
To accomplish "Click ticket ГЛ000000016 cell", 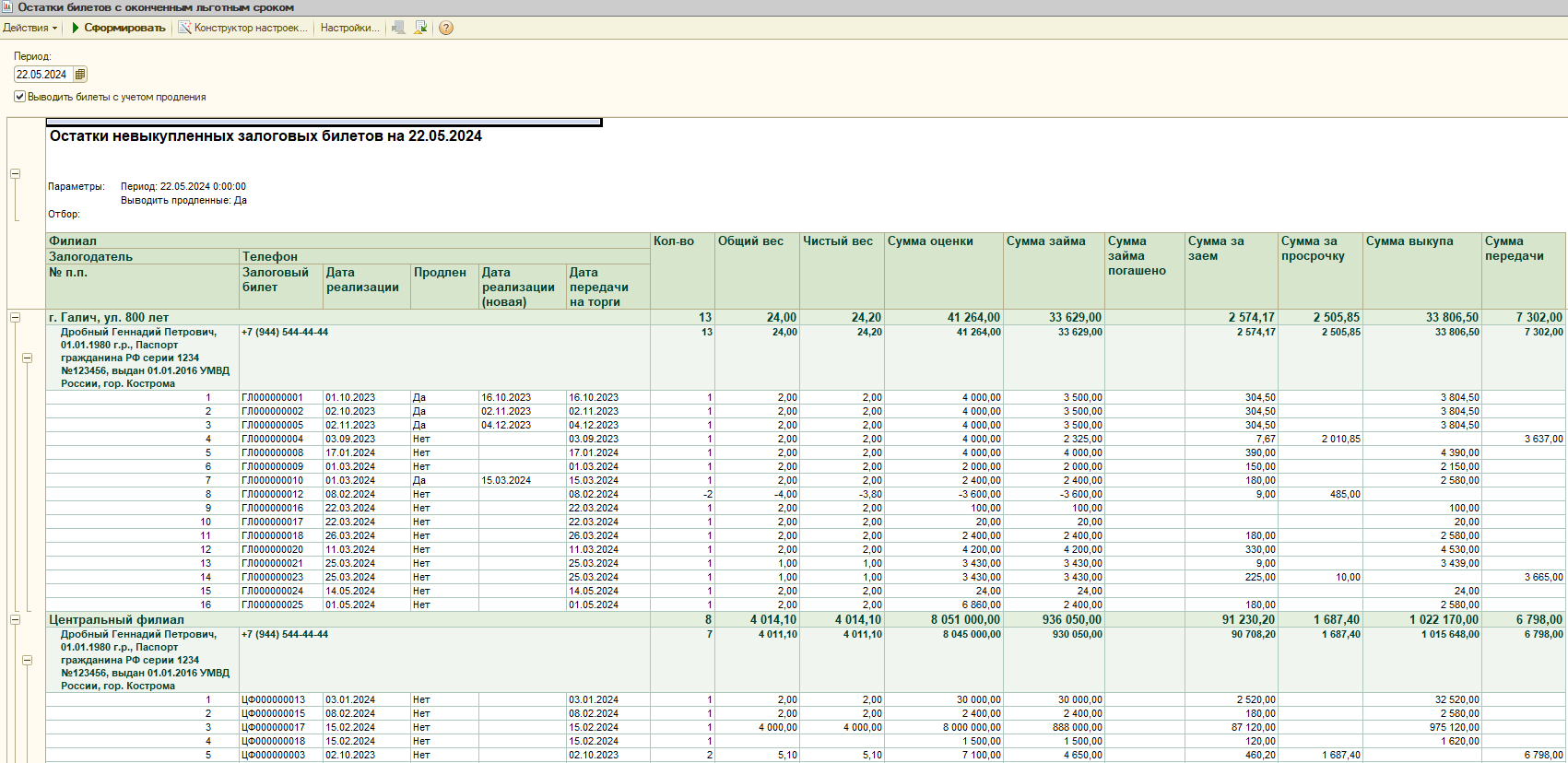I will point(281,508).
